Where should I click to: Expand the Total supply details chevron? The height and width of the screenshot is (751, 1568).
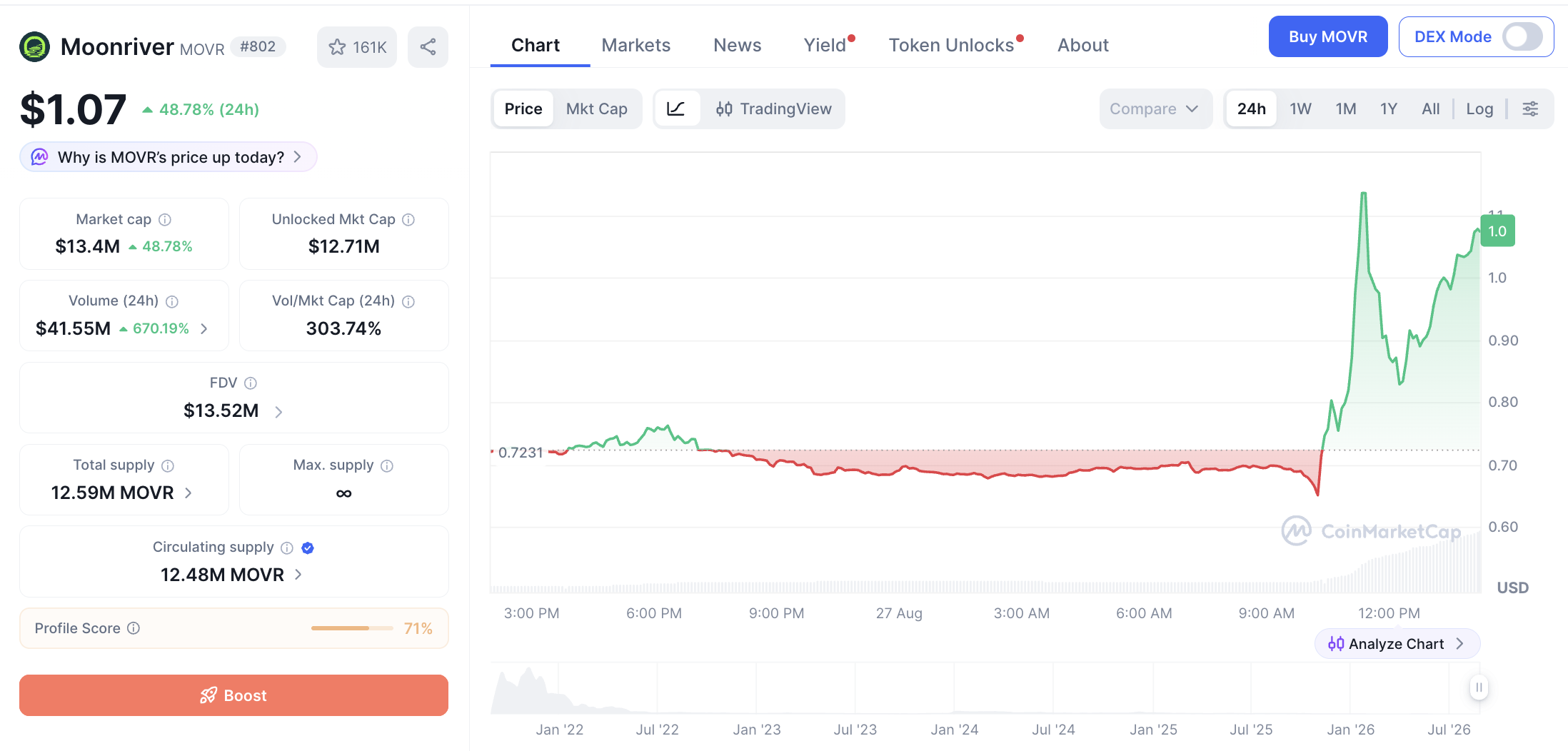[189, 493]
